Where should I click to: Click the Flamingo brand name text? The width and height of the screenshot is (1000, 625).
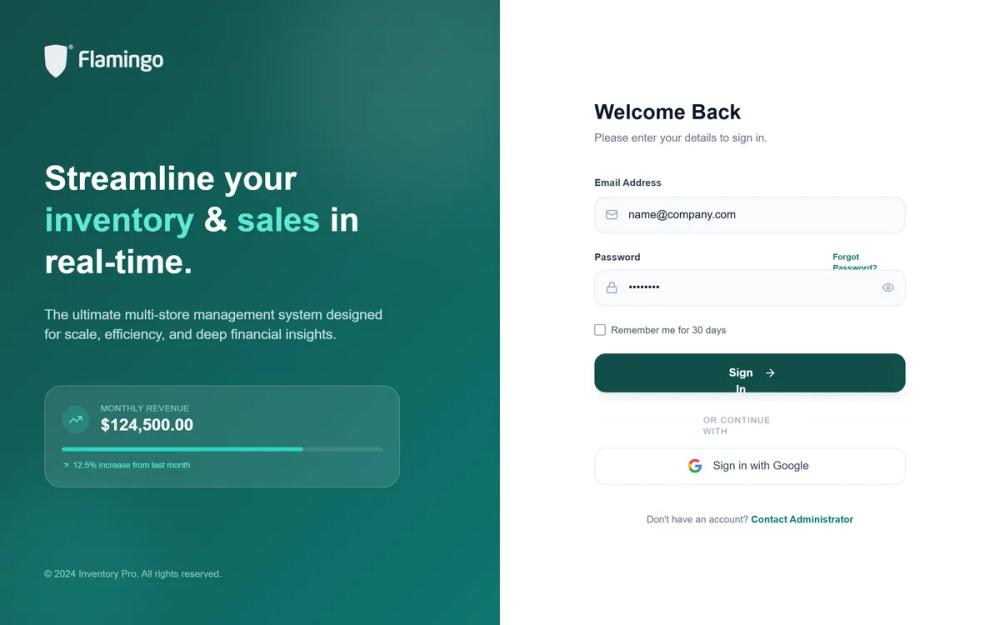point(121,61)
